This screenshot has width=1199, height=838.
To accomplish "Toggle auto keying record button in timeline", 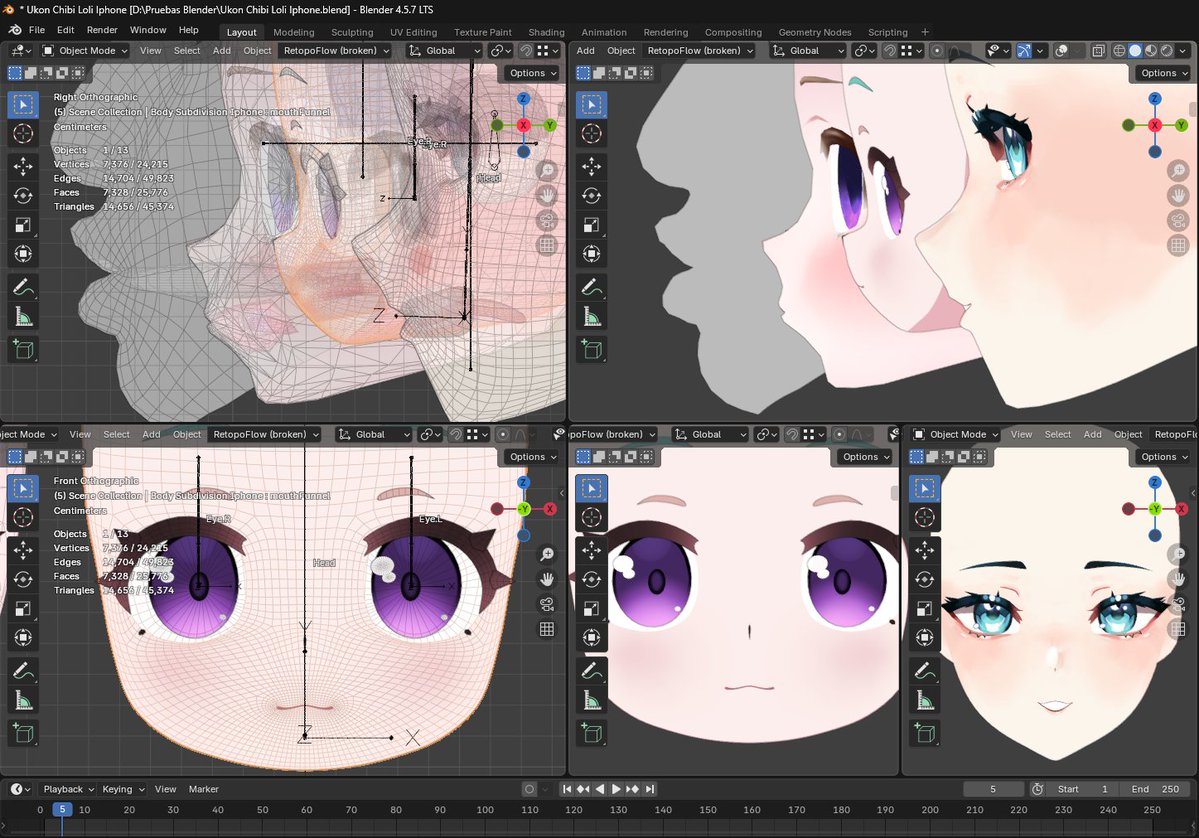I will pyautogui.click(x=529, y=789).
